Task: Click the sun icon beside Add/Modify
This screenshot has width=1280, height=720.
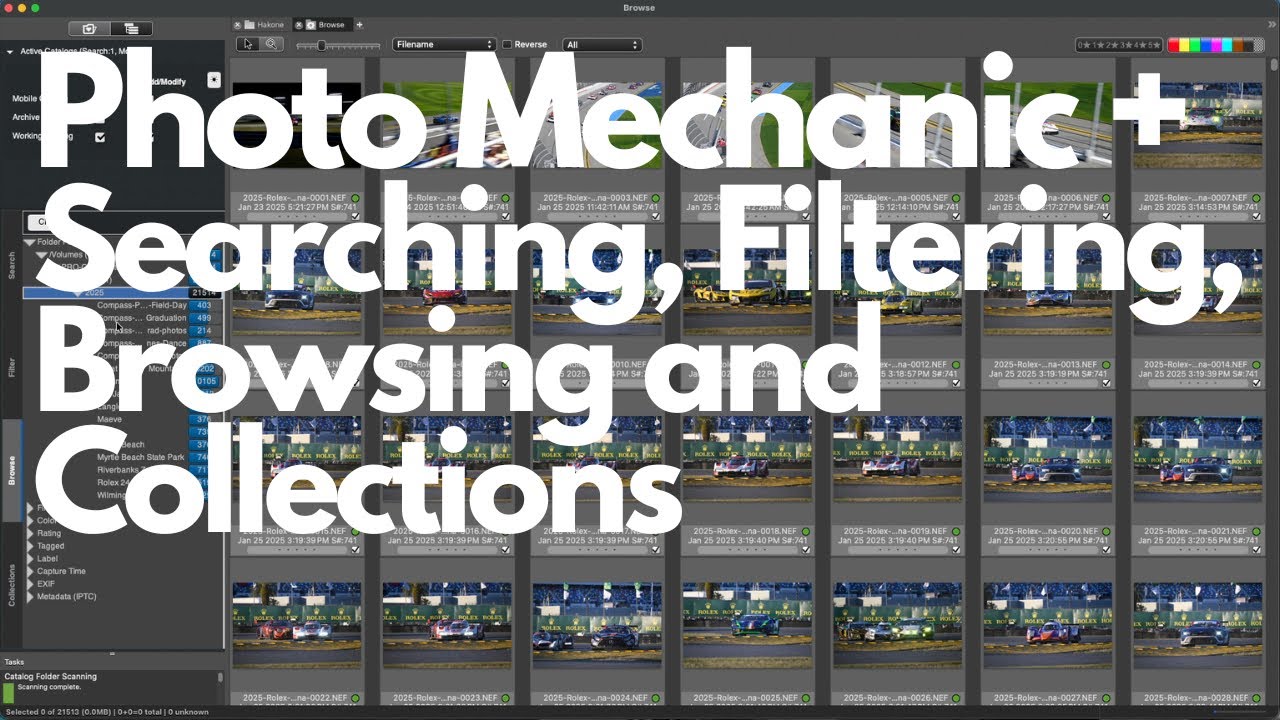Action: pos(214,79)
